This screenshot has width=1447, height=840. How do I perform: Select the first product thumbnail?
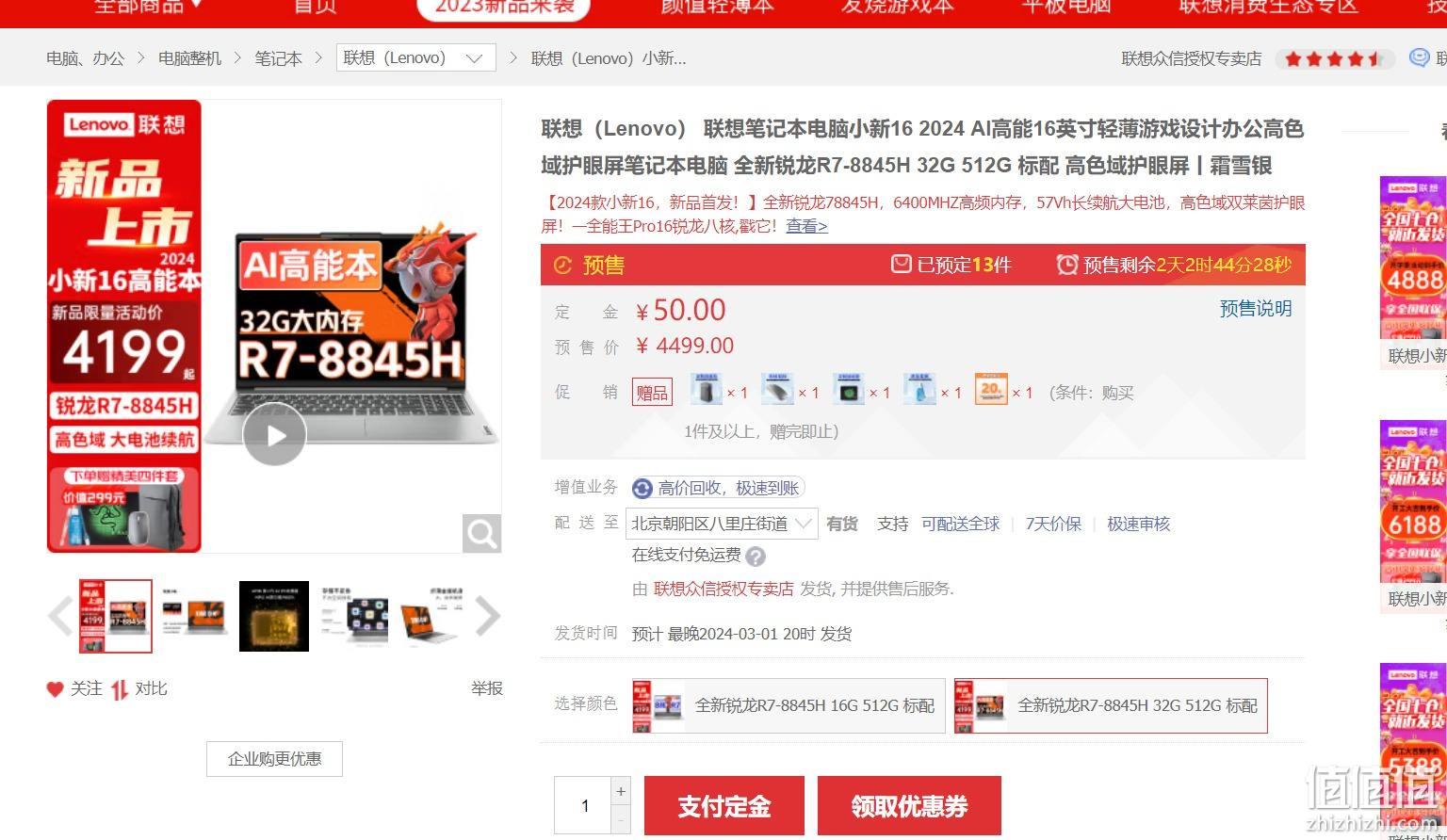(116, 617)
